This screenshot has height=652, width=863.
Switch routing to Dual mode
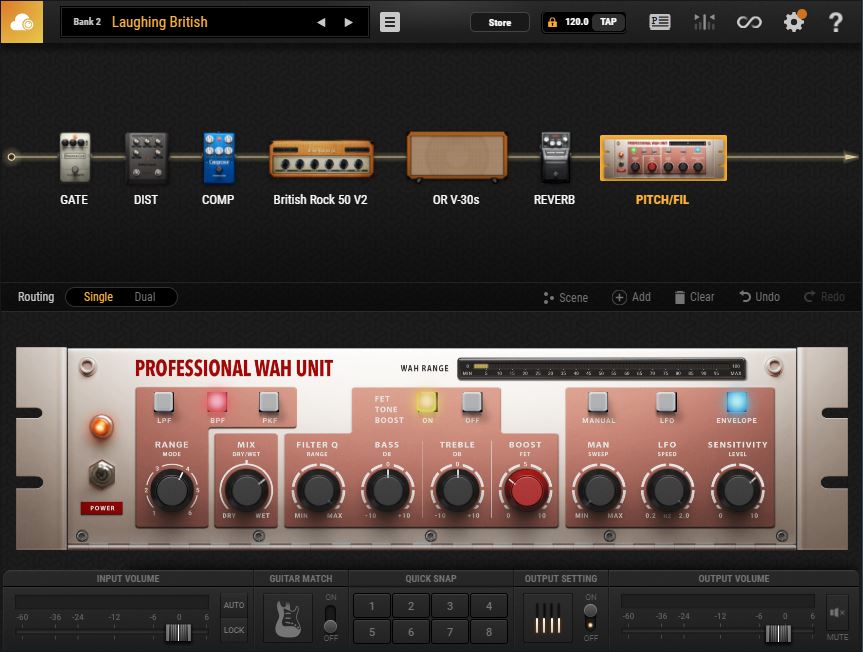tap(146, 297)
